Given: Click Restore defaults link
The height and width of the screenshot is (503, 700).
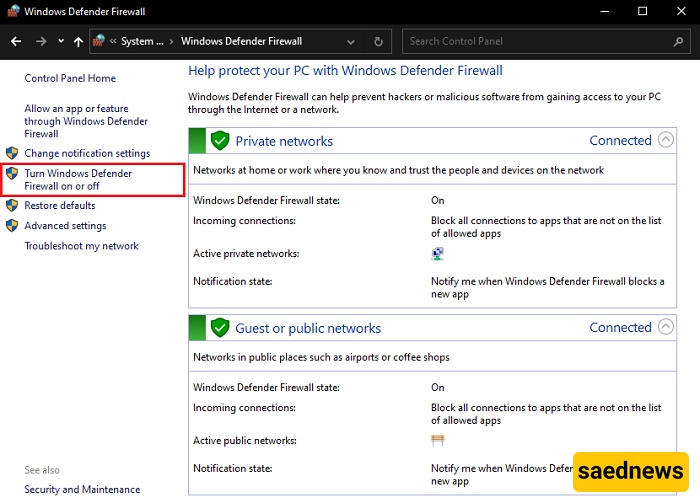Looking at the screenshot, I should point(60,205).
